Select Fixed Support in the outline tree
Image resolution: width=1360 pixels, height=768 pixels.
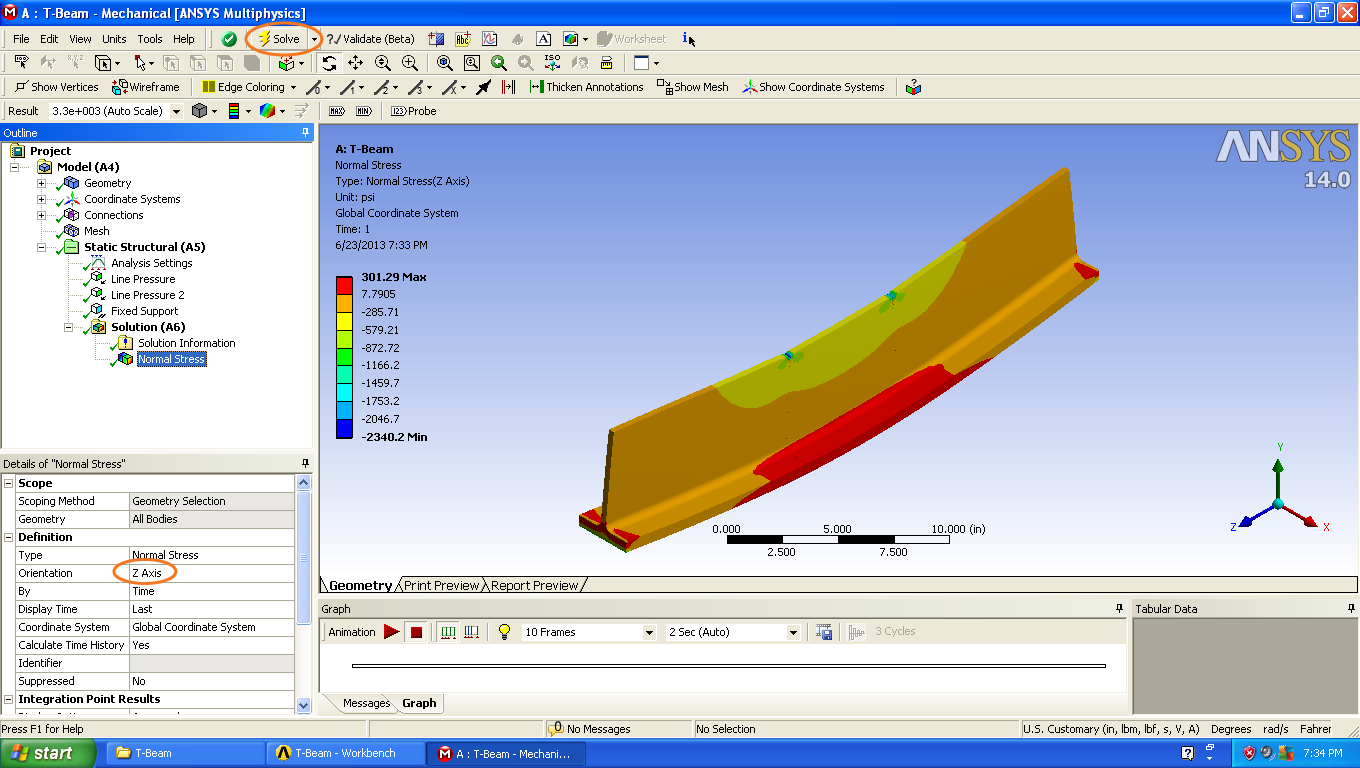point(144,311)
